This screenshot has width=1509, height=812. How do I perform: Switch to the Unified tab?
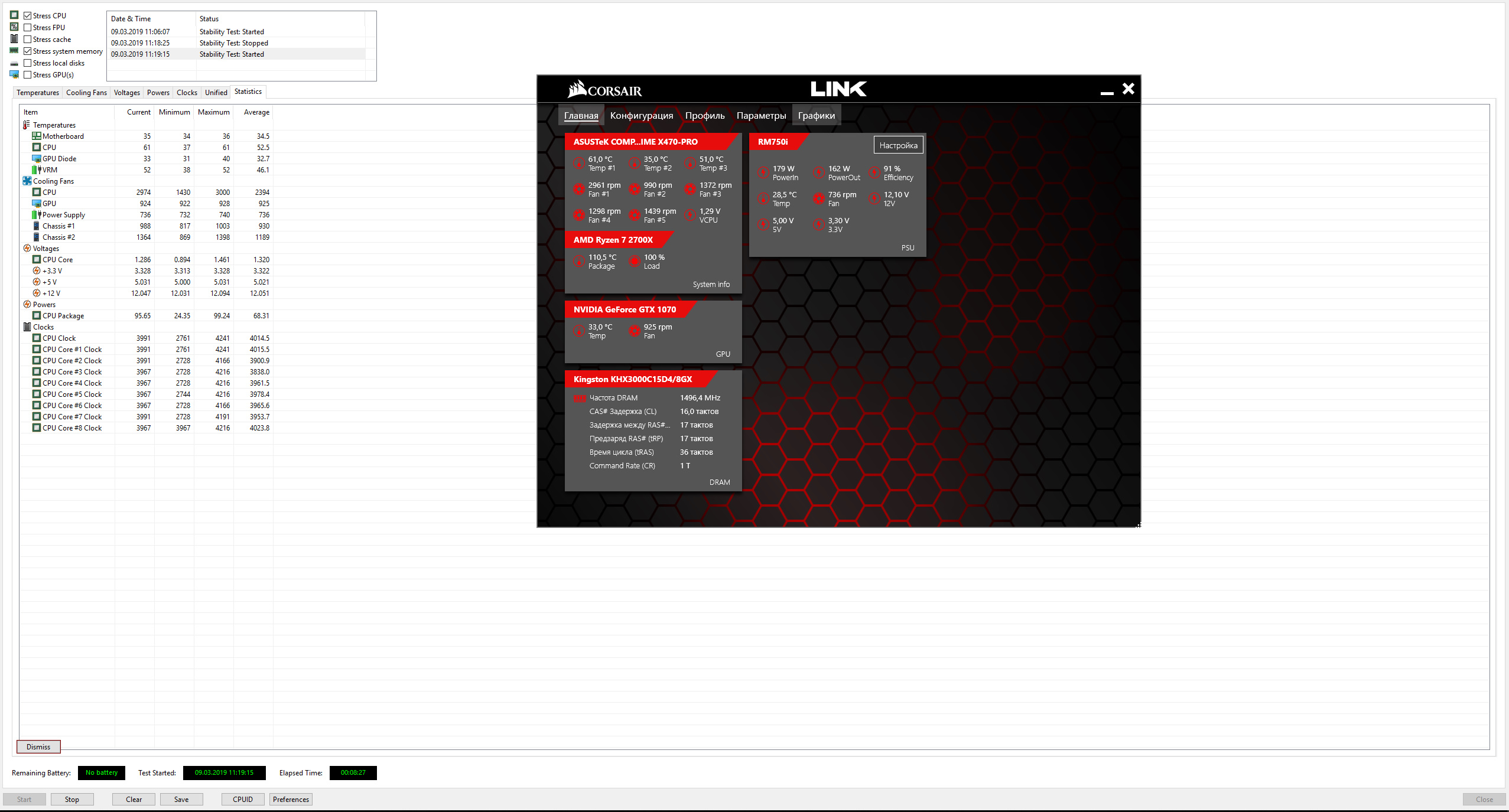coord(216,93)
